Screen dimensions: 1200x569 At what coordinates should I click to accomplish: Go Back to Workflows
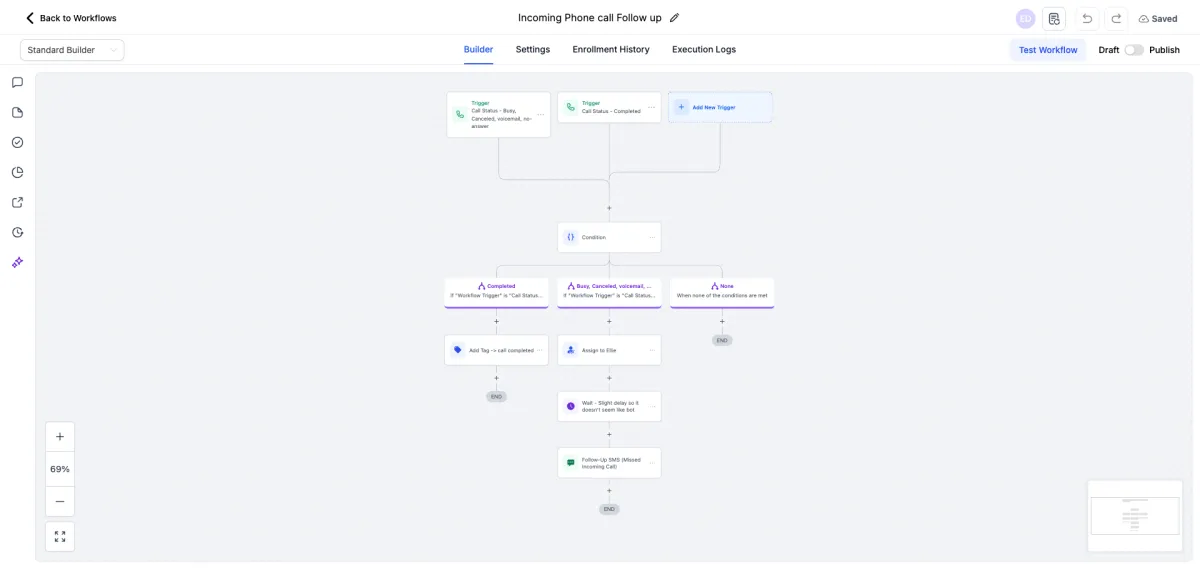(70, 18)
